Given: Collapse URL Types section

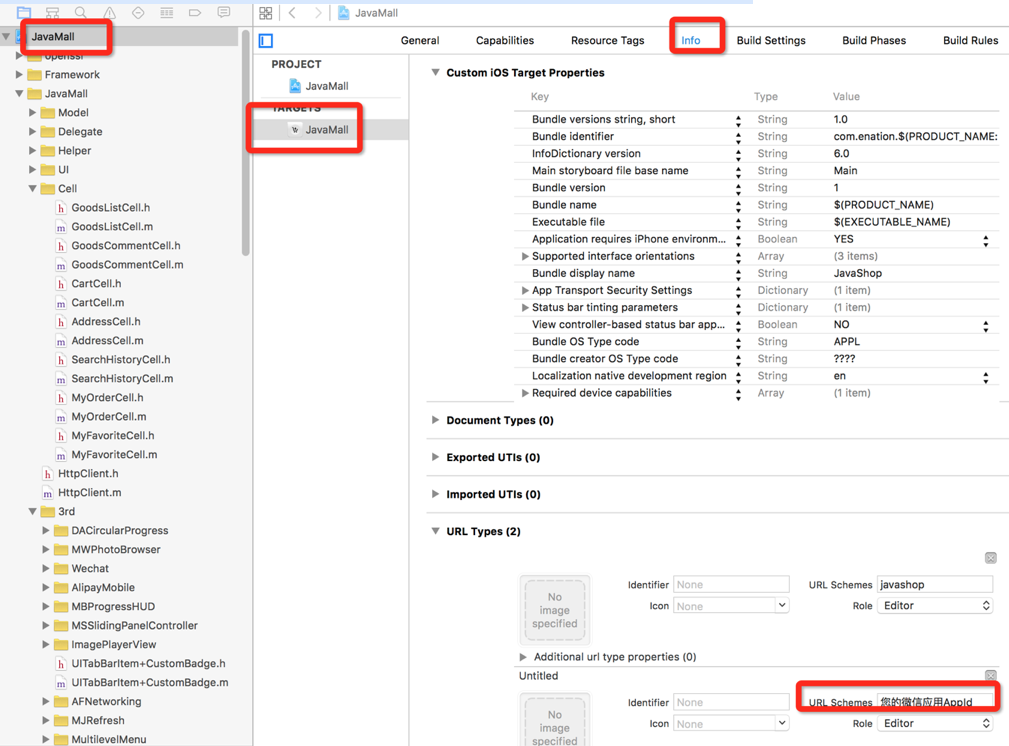Looking at the screenshot, I should click(436, 531).
